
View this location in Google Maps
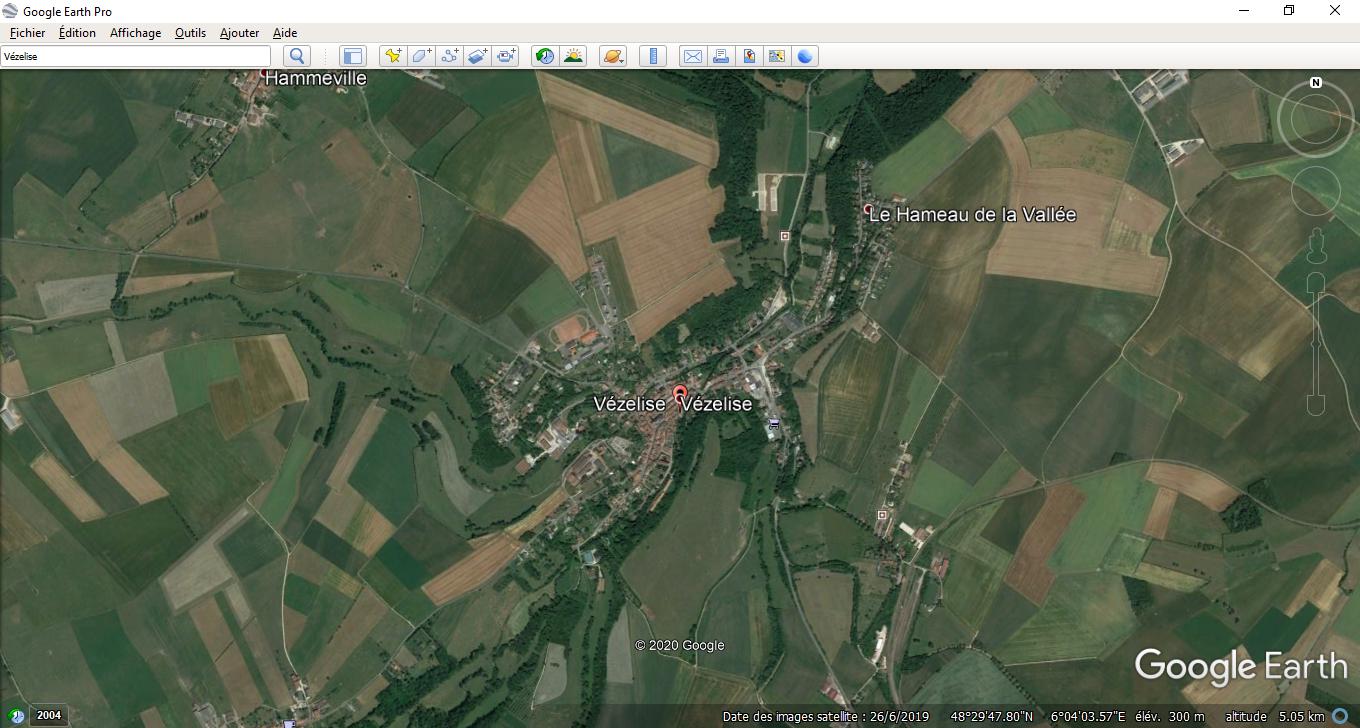[776, 56]
